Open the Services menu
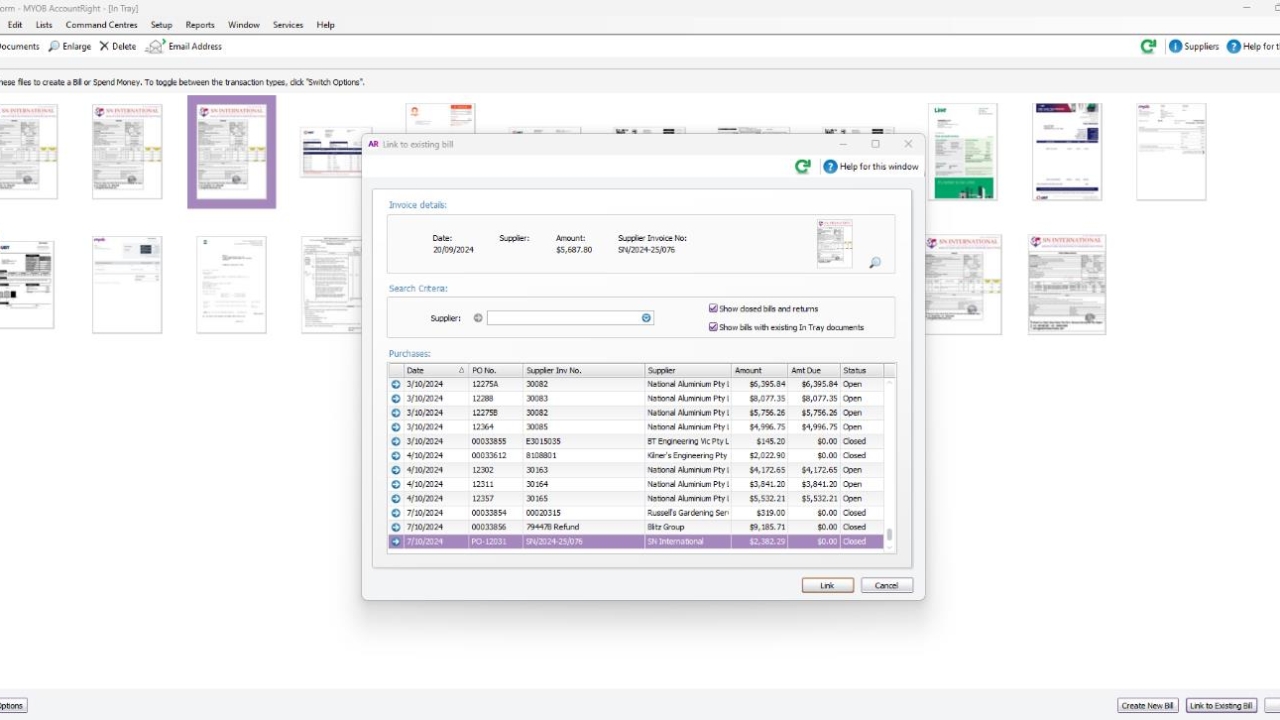This screenshot has width=1280, height=720. tap(288, 25)
